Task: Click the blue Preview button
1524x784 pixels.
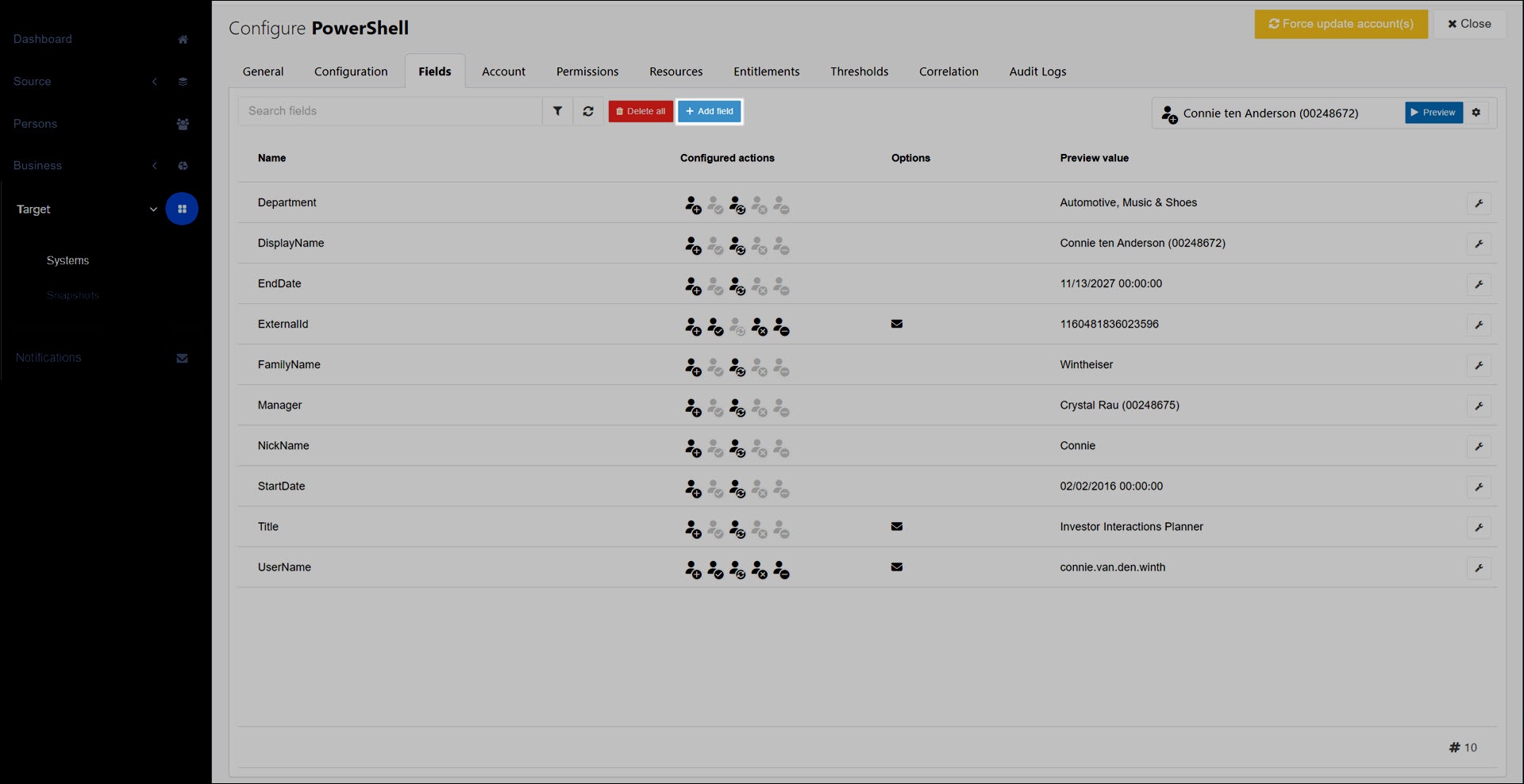Action: click(1434, 113)
